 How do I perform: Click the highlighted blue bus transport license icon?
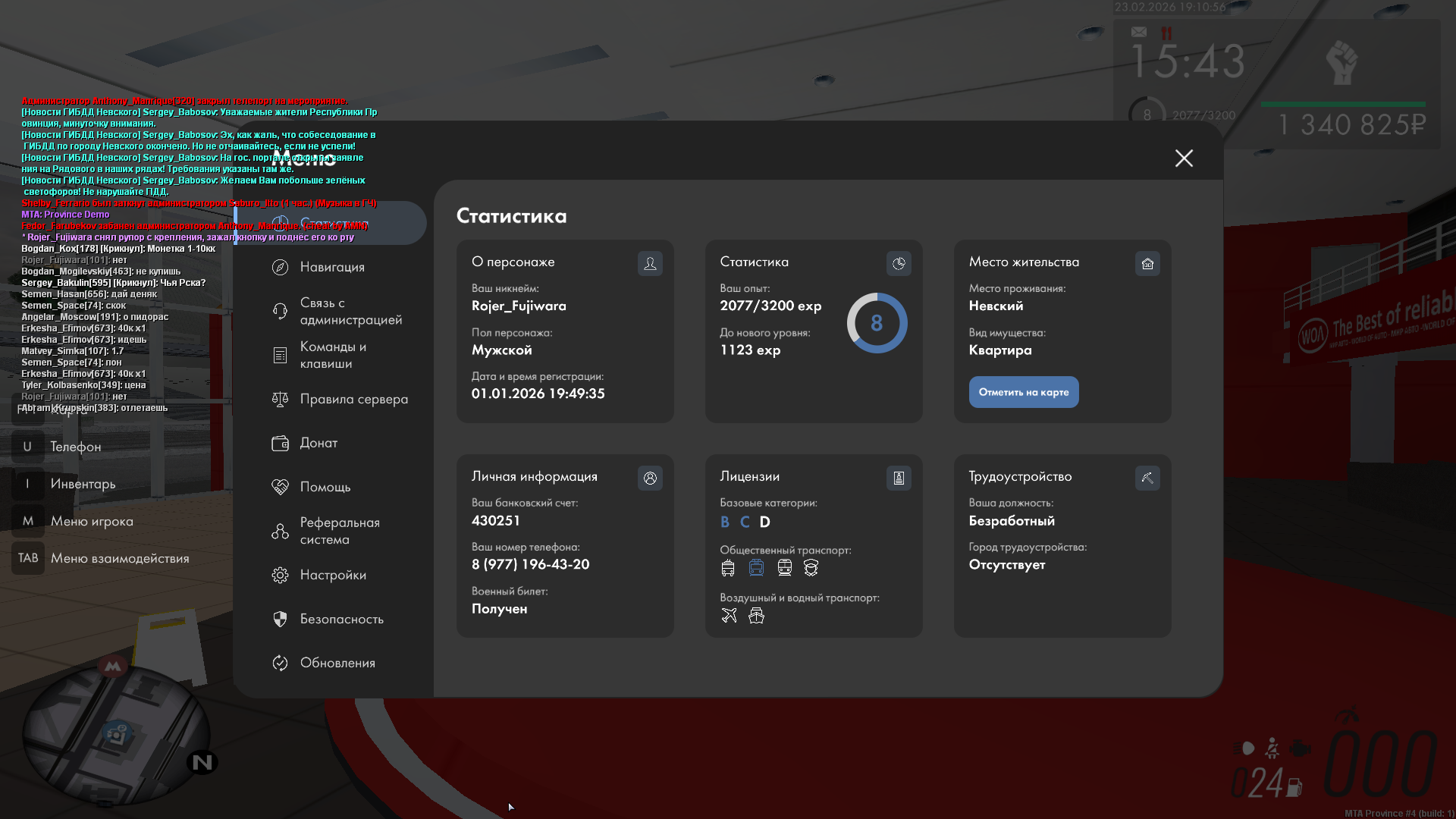[756, 568]
